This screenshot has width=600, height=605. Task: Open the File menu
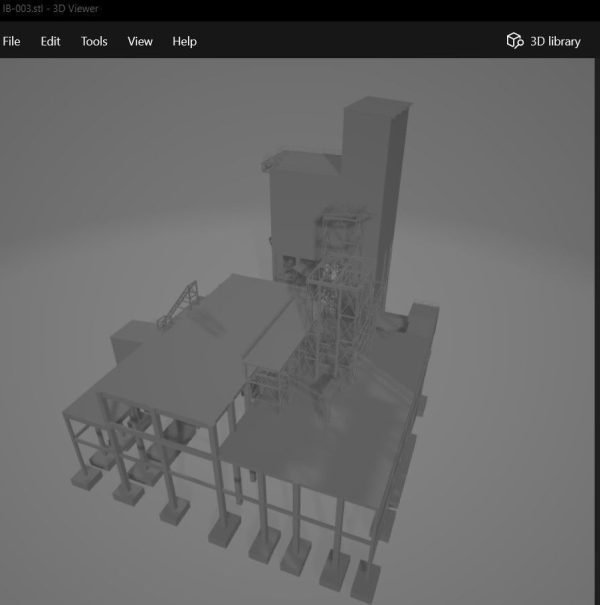11,41
